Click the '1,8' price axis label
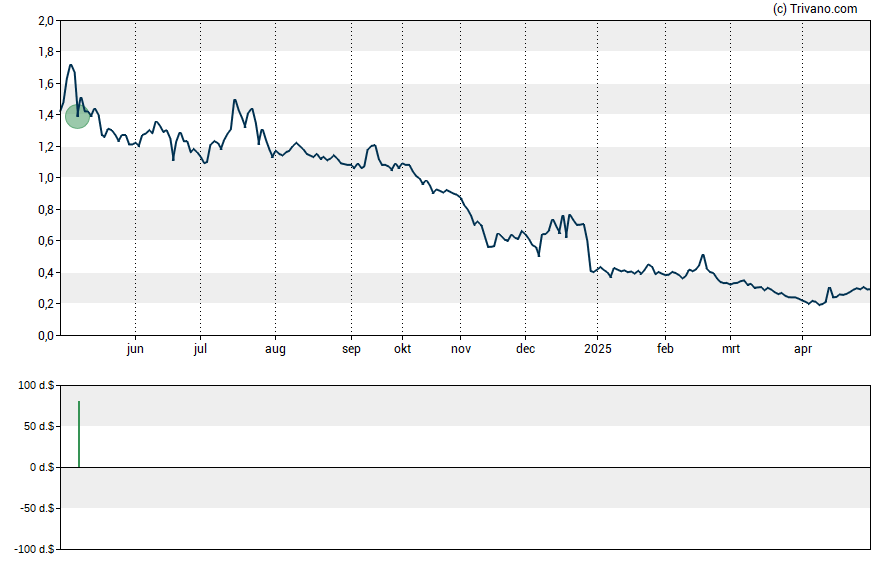 [46, 52]
